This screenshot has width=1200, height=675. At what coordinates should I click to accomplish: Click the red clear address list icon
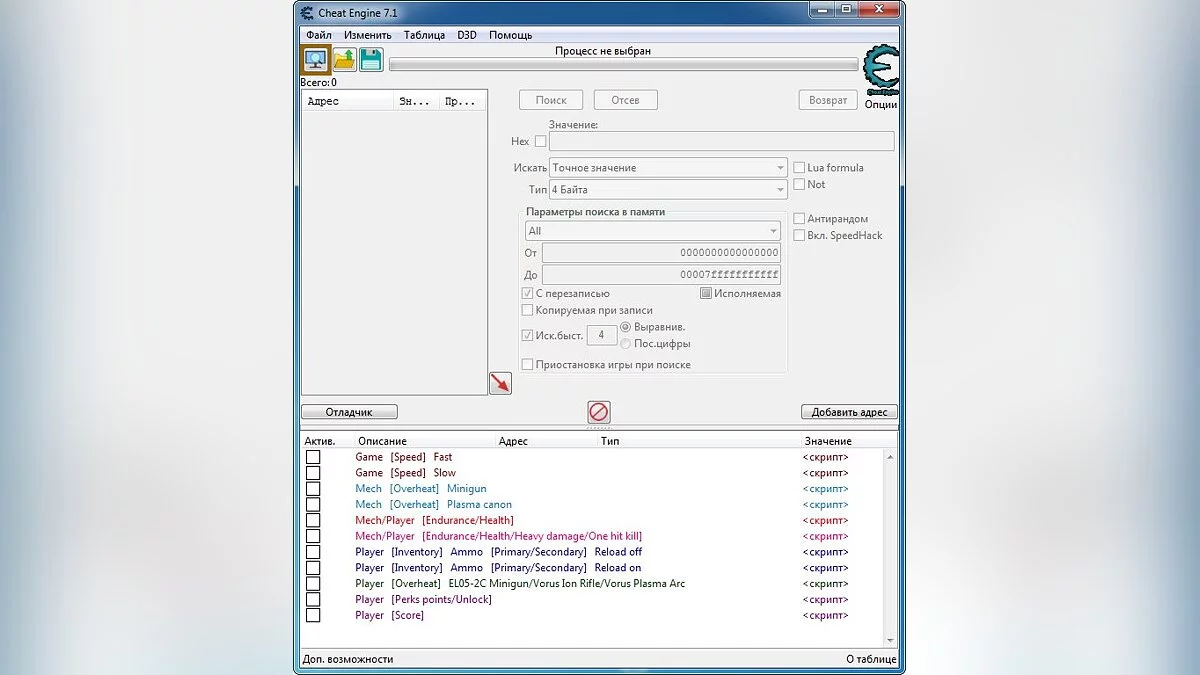coord(599,411)
